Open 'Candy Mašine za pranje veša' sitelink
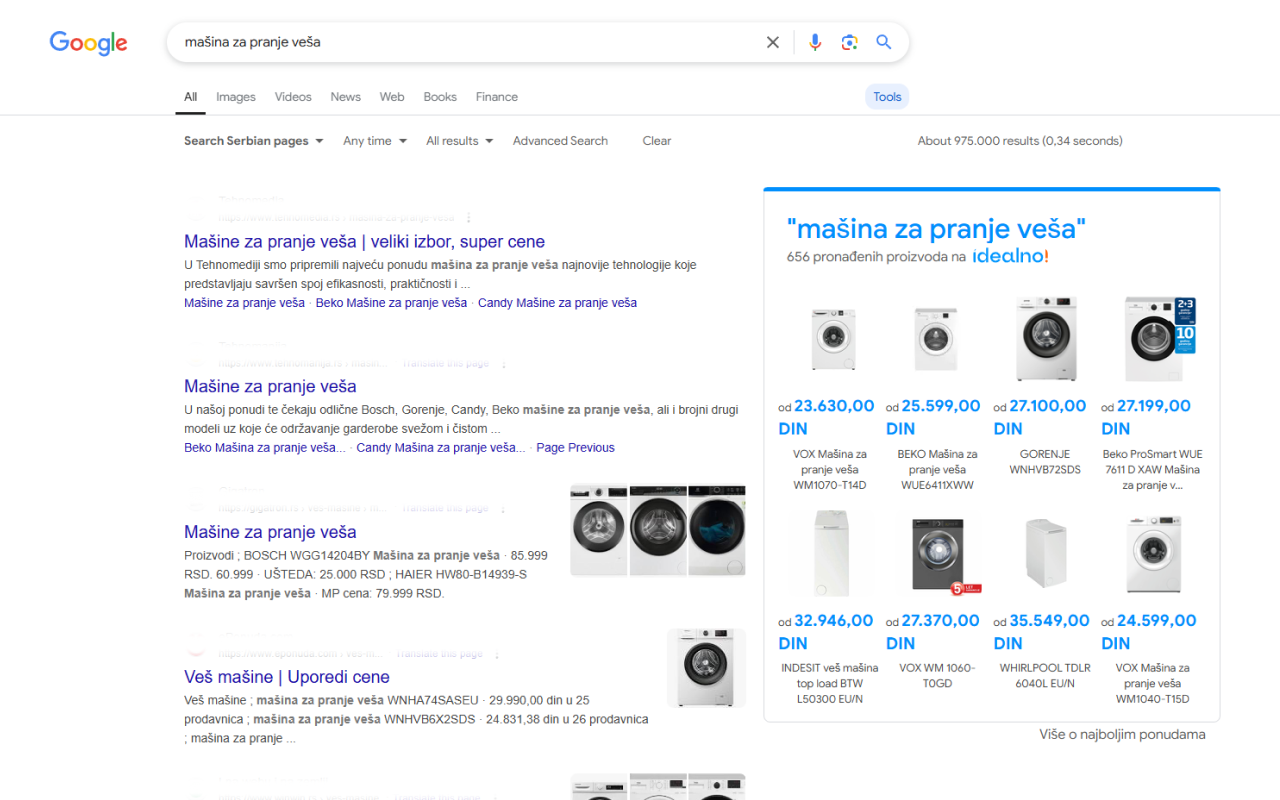This screenshot has width=1280, height=800. pos(557,303)
